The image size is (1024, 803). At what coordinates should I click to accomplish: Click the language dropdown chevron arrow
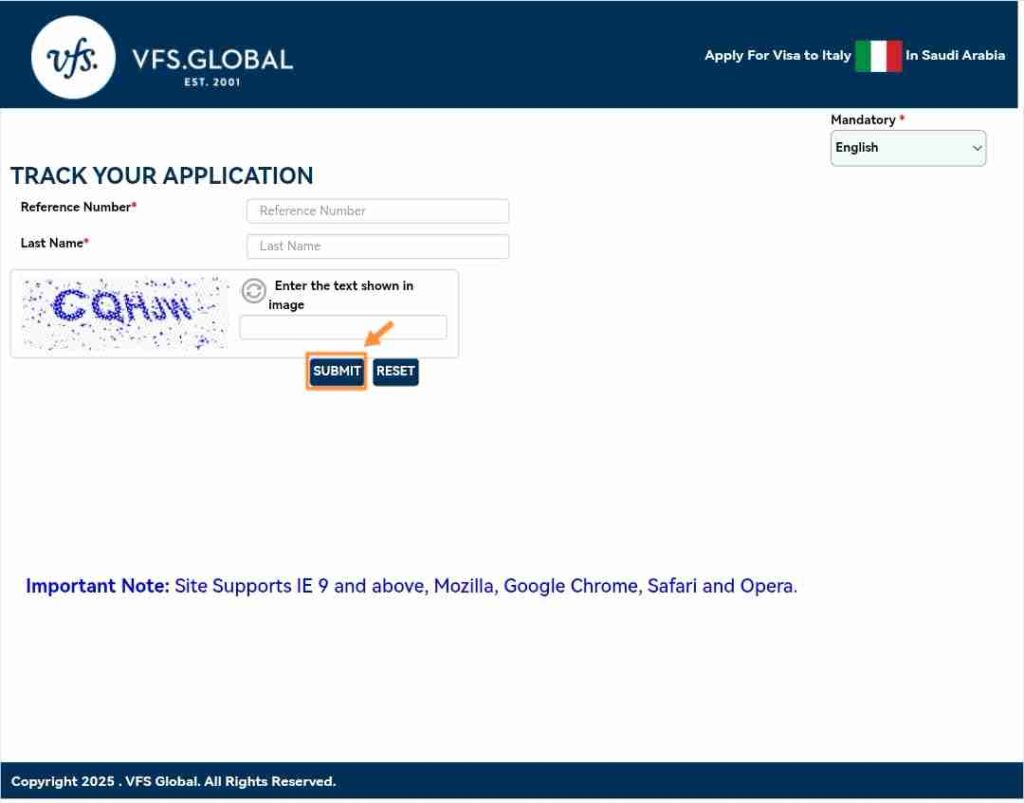coord(977,148)
